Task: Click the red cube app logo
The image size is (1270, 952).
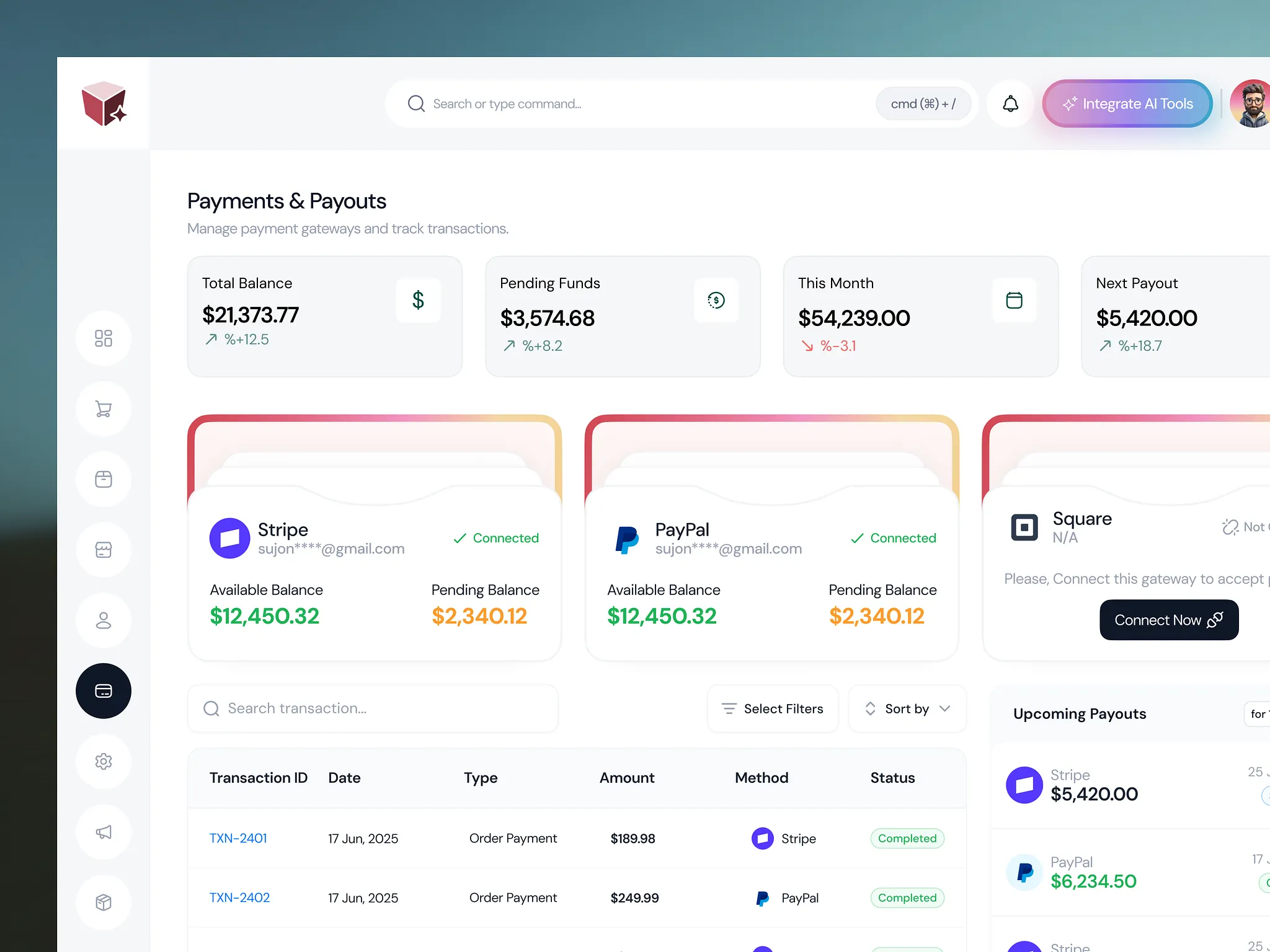Action: pos(104,104)
